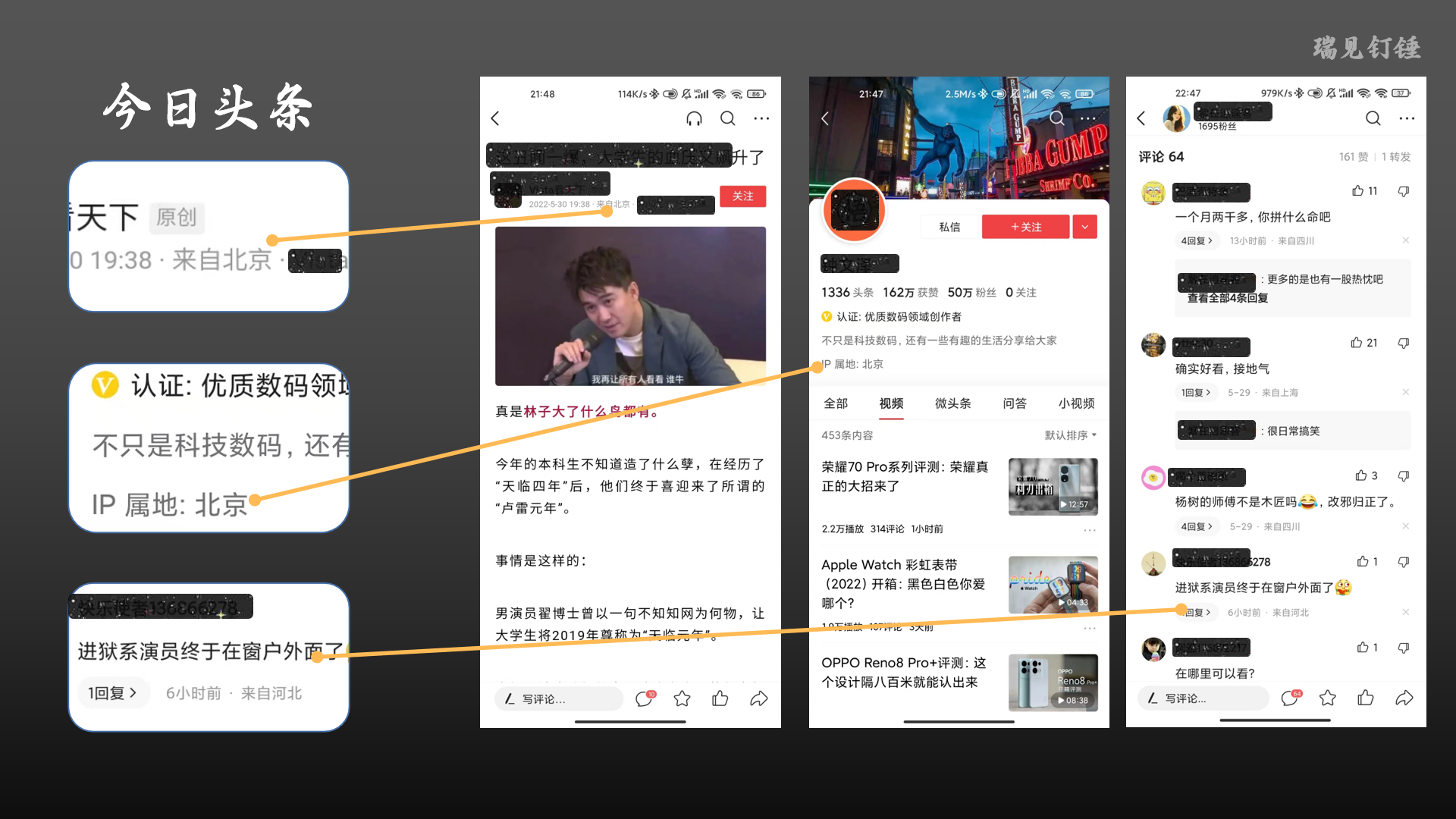The height and width of the screenshot is (819, 1456).
Task: Open search on the comments page
Action: (1373, 118)
